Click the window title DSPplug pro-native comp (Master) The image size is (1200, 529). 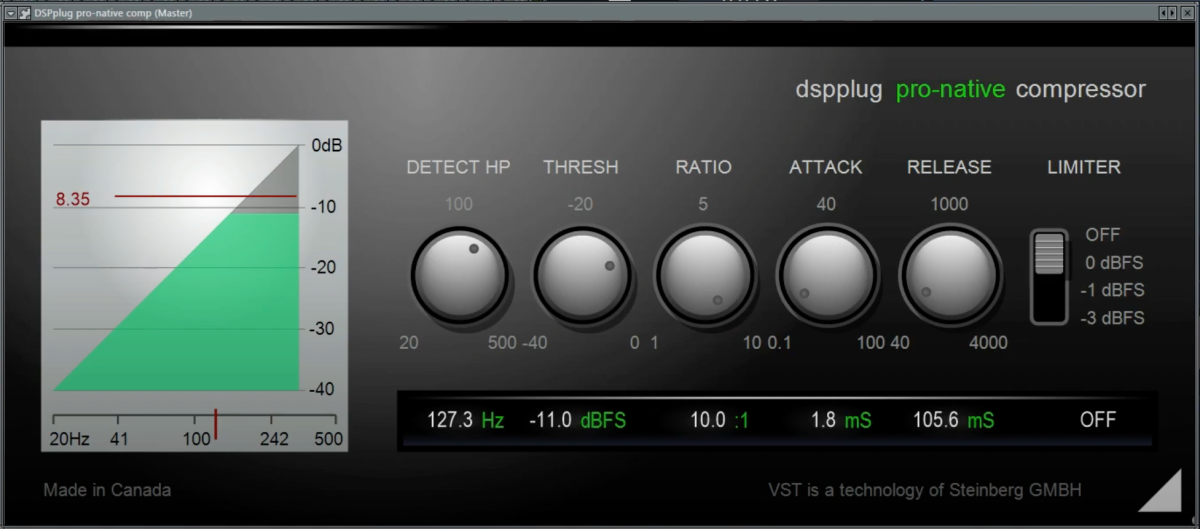point(113,13)
